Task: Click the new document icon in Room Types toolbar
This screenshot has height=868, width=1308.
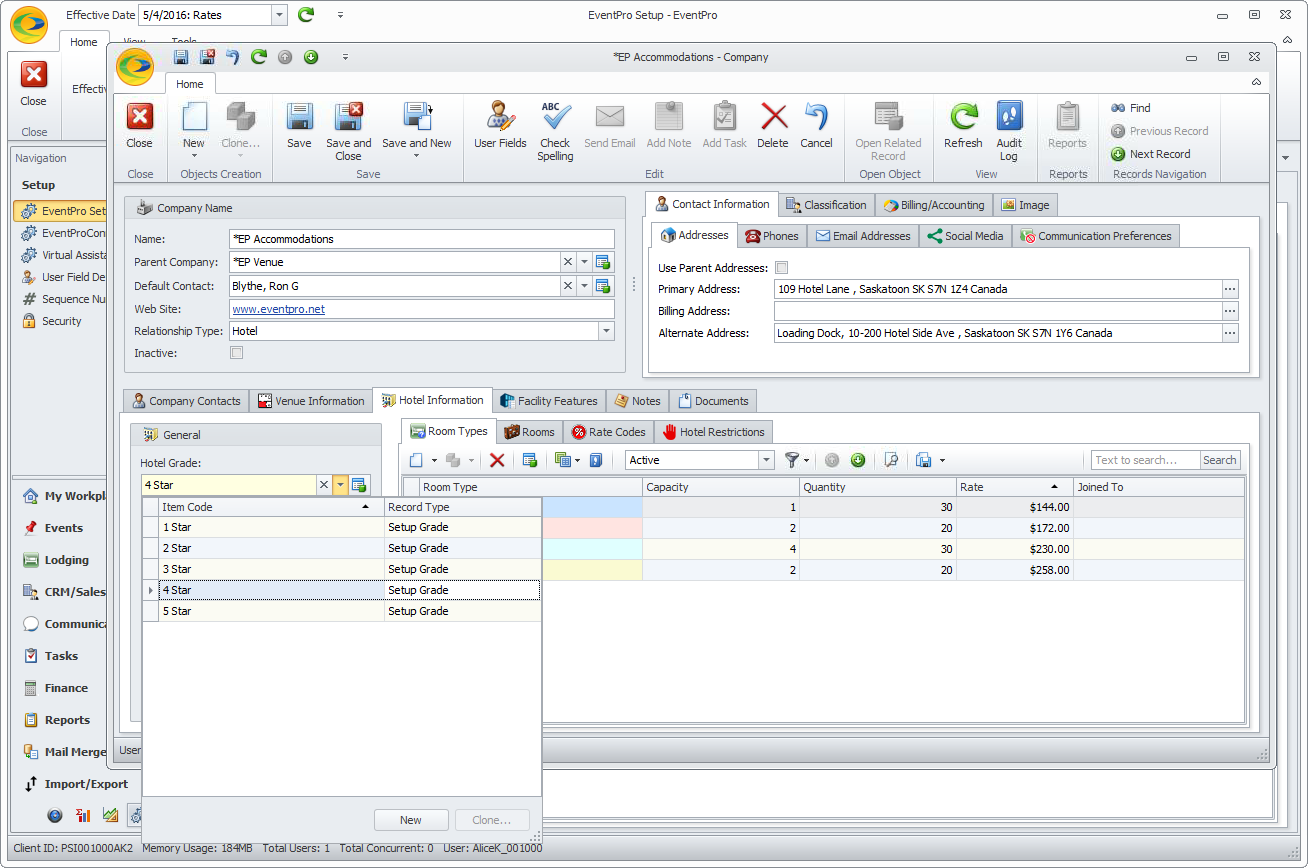Action: point(417,460)
